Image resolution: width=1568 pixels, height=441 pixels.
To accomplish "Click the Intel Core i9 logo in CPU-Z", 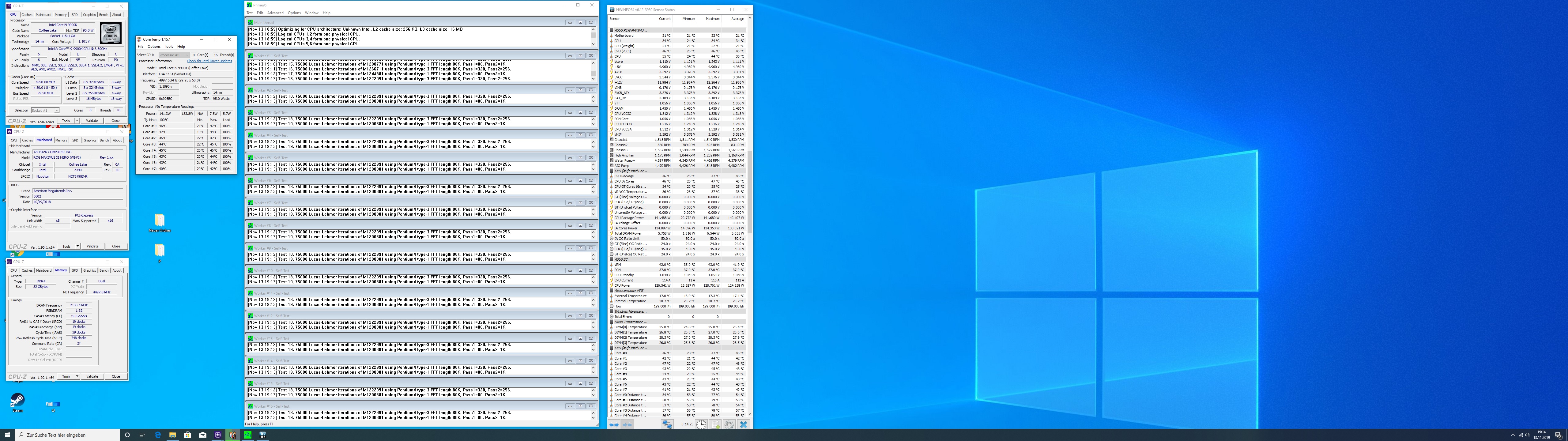I will [x=110, y=33].
